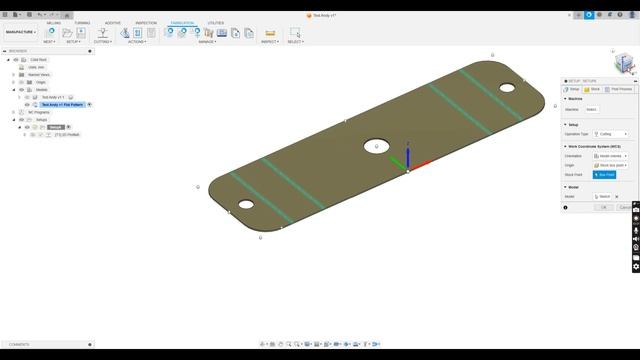Open the Actions dropdown label in ribbon
640x360 pixels.
137,42
